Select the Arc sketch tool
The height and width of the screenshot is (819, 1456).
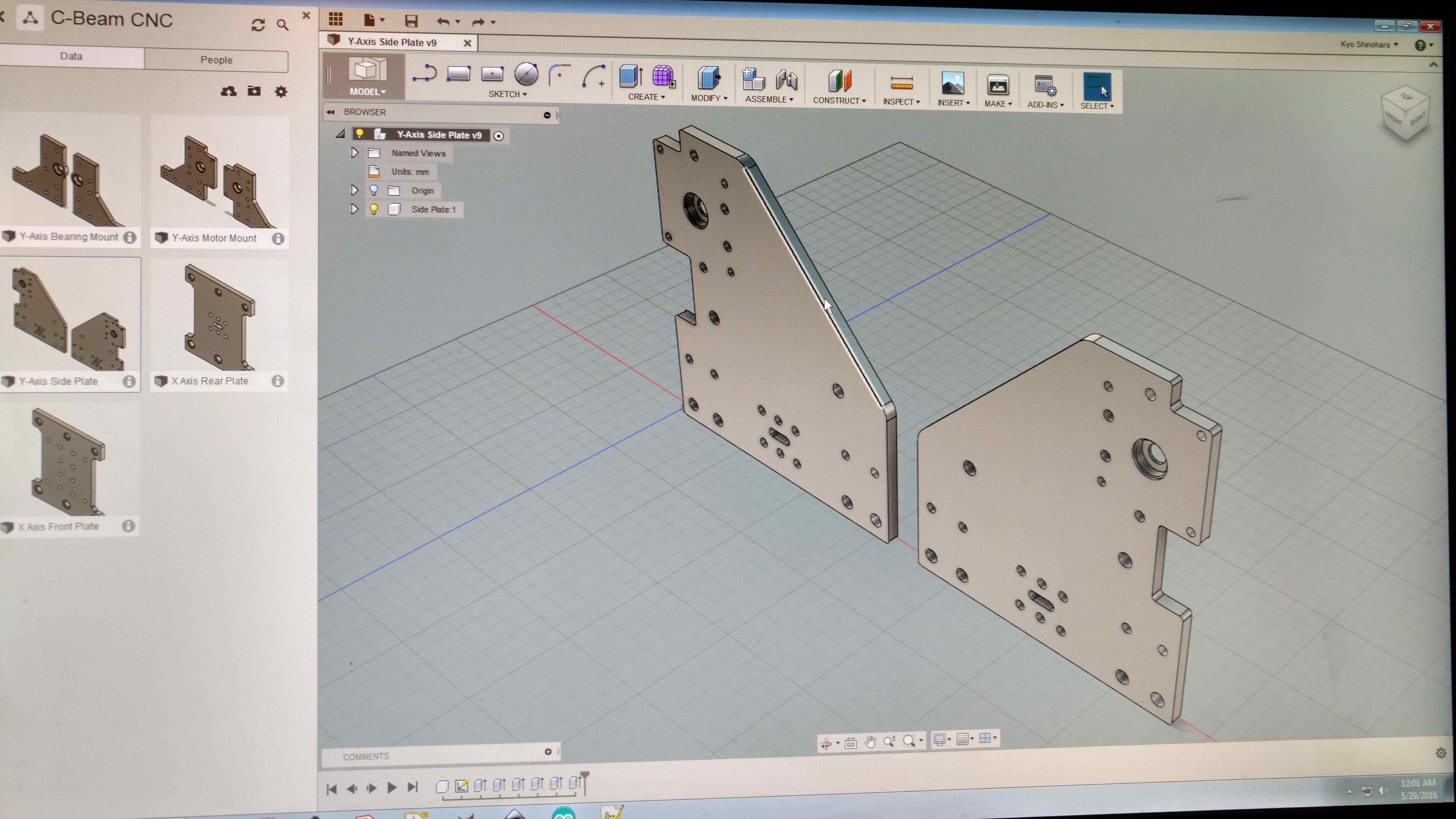tap(594, 76)
